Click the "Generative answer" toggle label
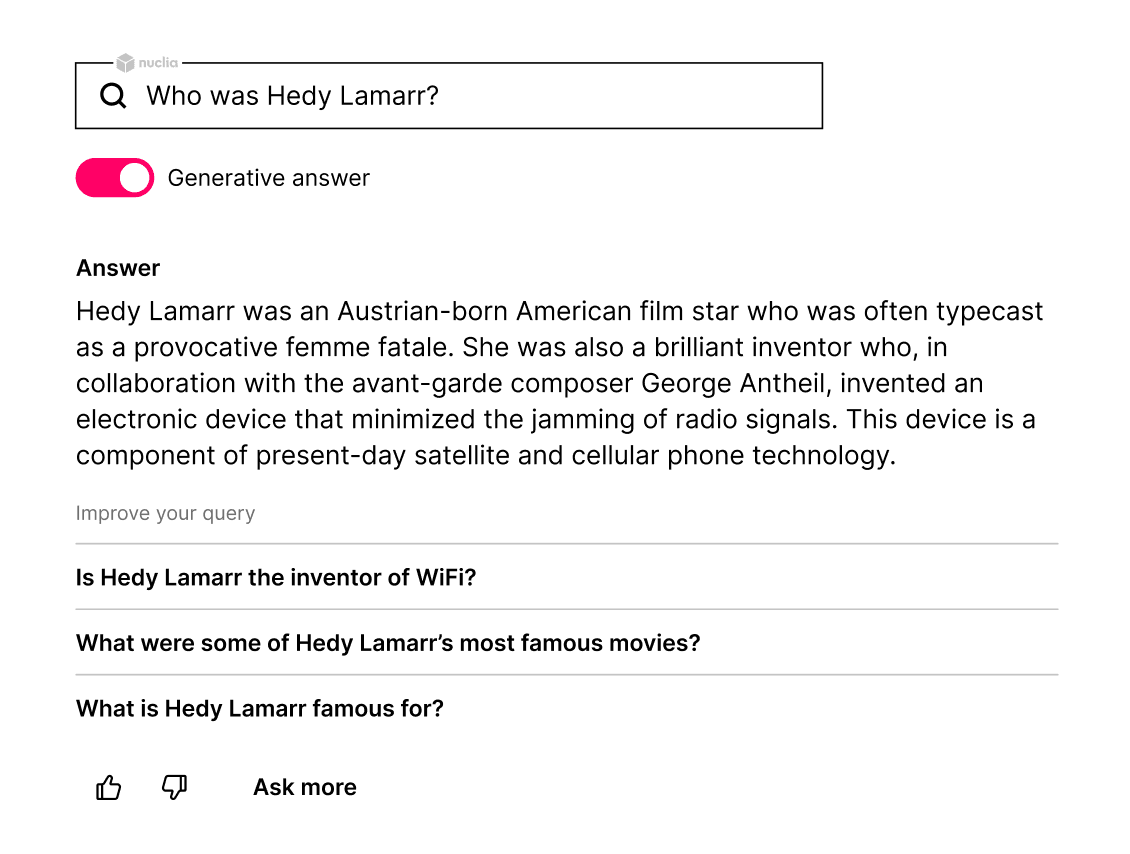 point(268,178)
